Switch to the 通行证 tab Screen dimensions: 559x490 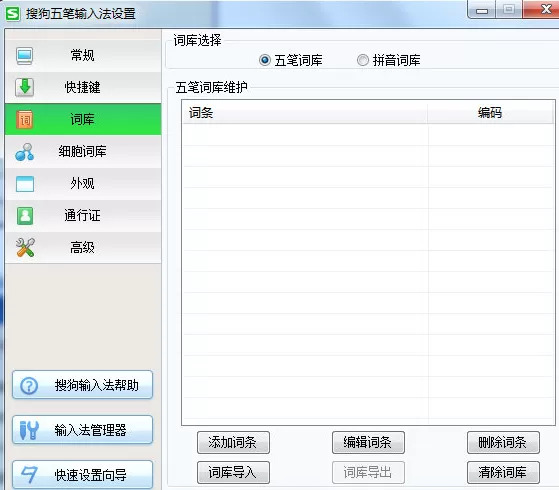[83, 216]
